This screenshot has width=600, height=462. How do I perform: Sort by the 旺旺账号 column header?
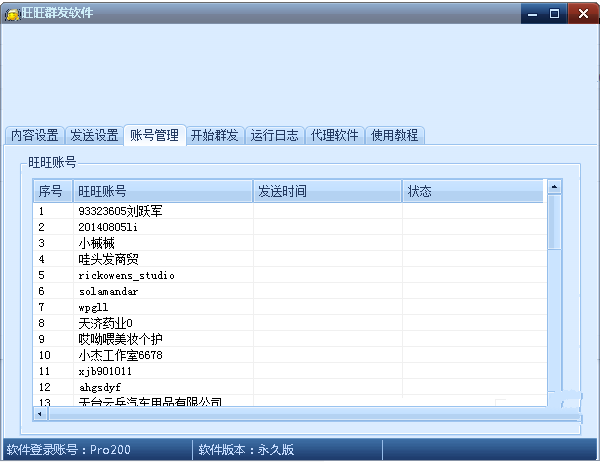tap(163, 191)
